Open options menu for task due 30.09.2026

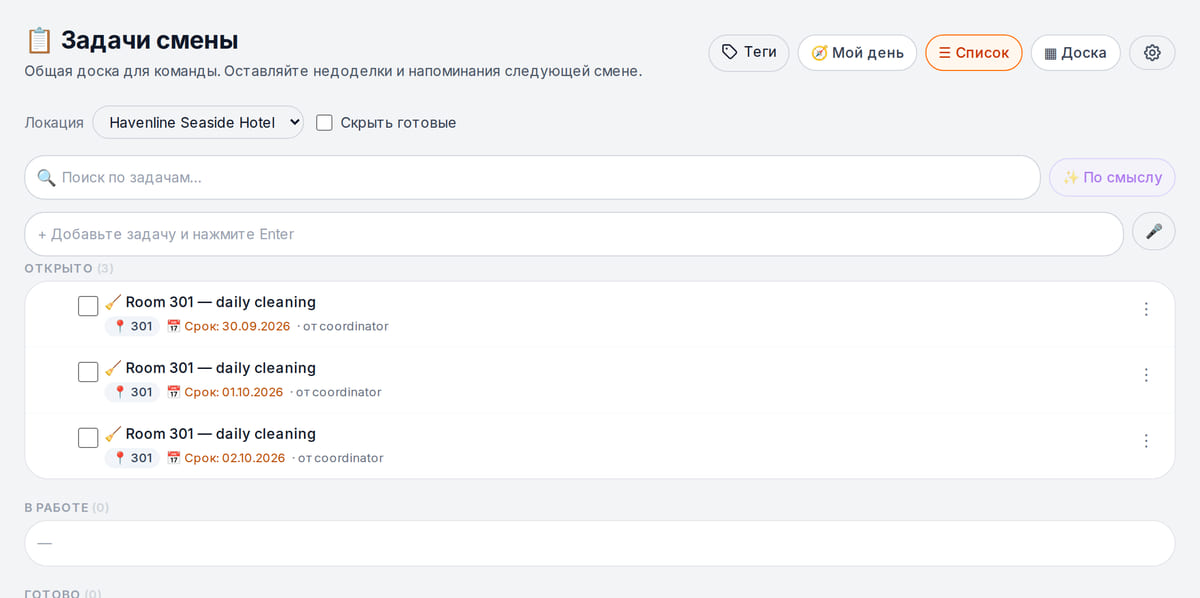(x=1146, y=310)
